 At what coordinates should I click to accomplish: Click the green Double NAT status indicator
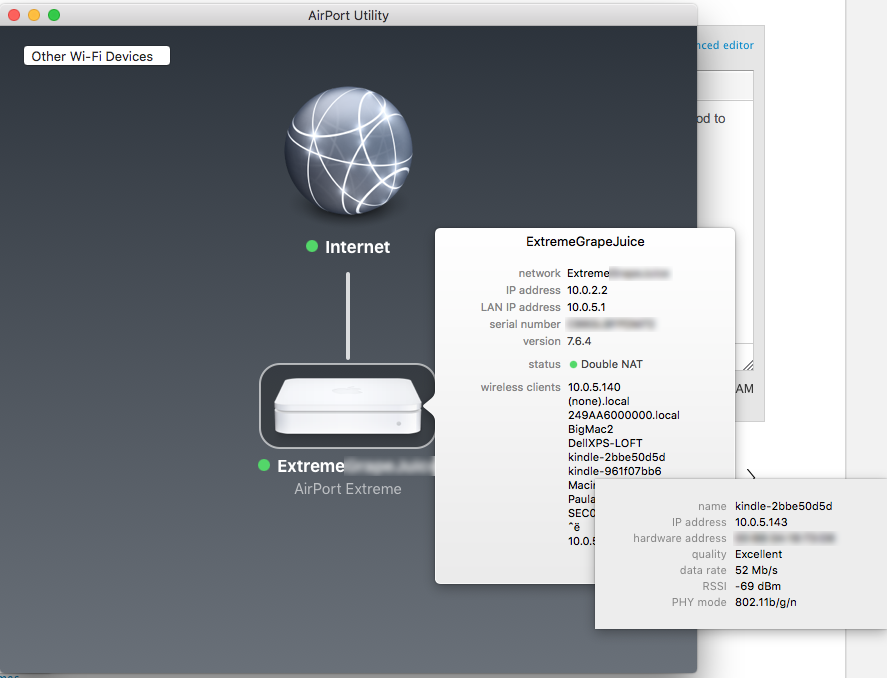[573, 365]
